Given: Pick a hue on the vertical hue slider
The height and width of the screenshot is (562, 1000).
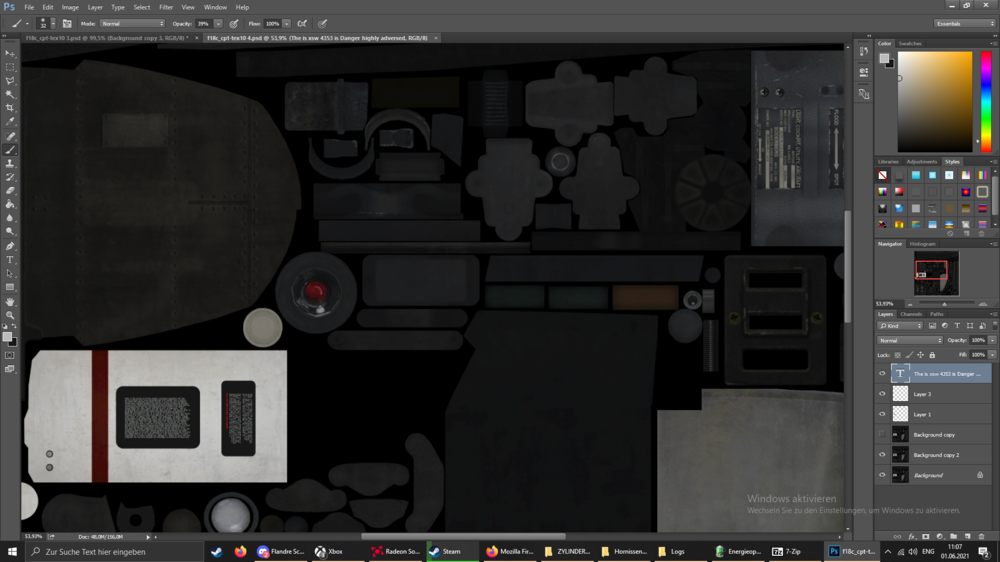Looking at the screenshot, I should pyautogui.click(x=986, y=101).
